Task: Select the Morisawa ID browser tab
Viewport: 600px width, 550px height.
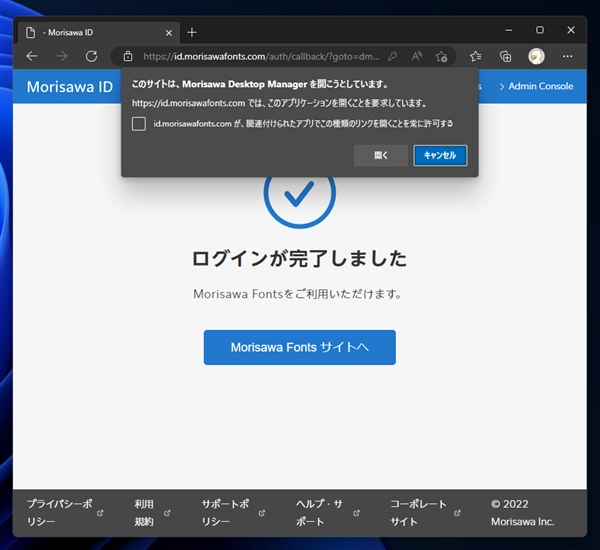Action: point(98,33)
